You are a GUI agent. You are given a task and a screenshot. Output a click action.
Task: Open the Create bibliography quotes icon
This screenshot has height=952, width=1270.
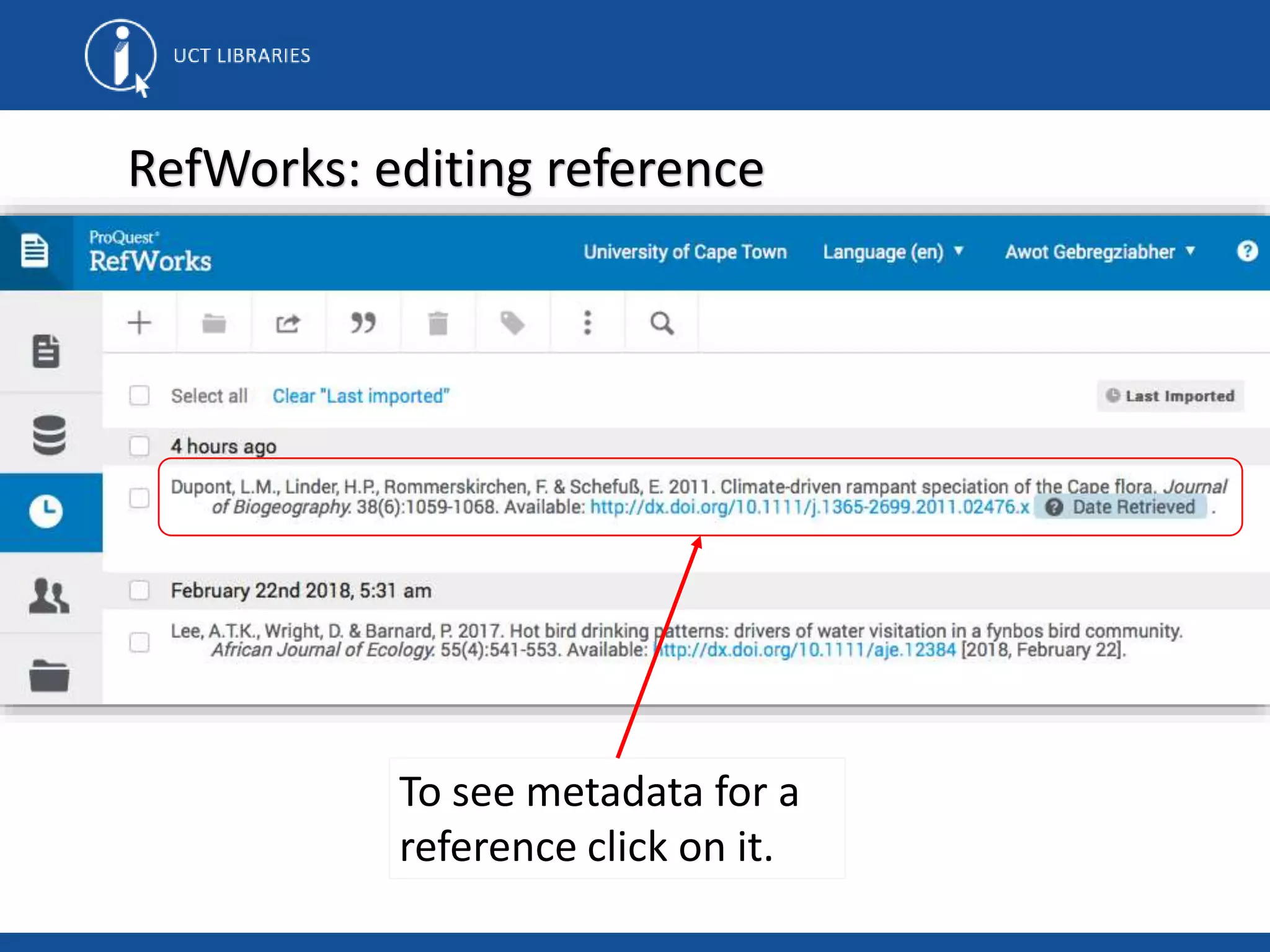[x=363, y=323]
